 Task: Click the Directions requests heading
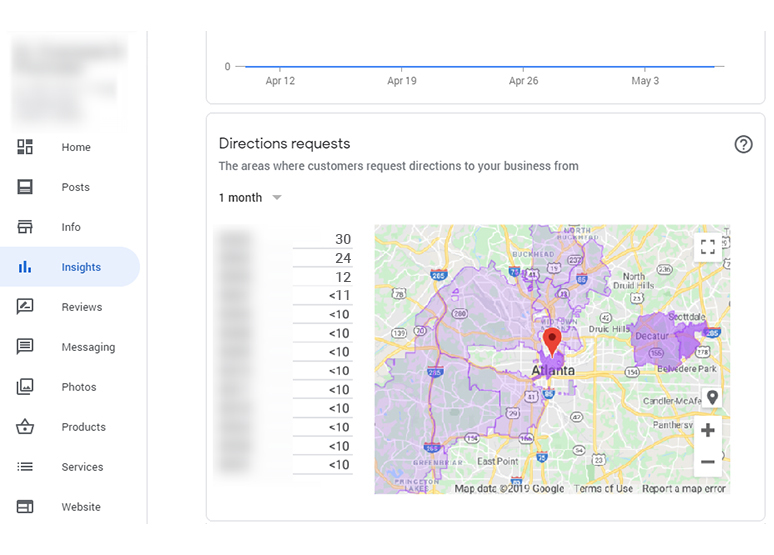coord(284,144)
